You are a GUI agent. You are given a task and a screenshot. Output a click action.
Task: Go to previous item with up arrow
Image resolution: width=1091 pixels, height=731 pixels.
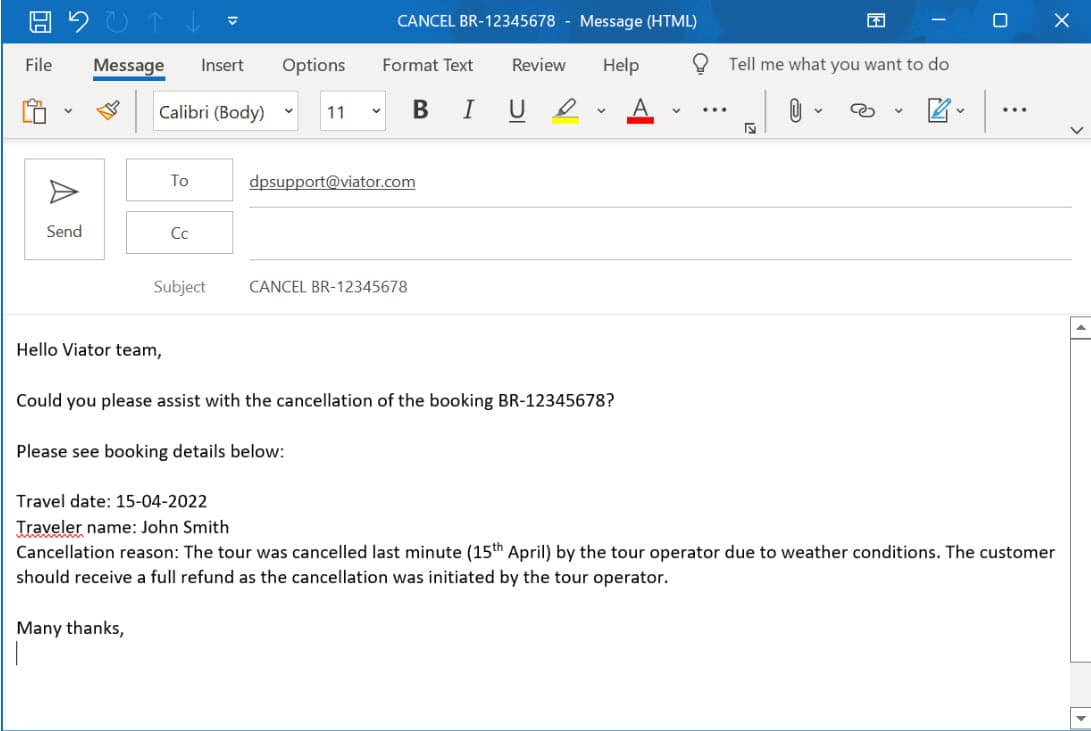pyautogui.click(x=155, y=22)
